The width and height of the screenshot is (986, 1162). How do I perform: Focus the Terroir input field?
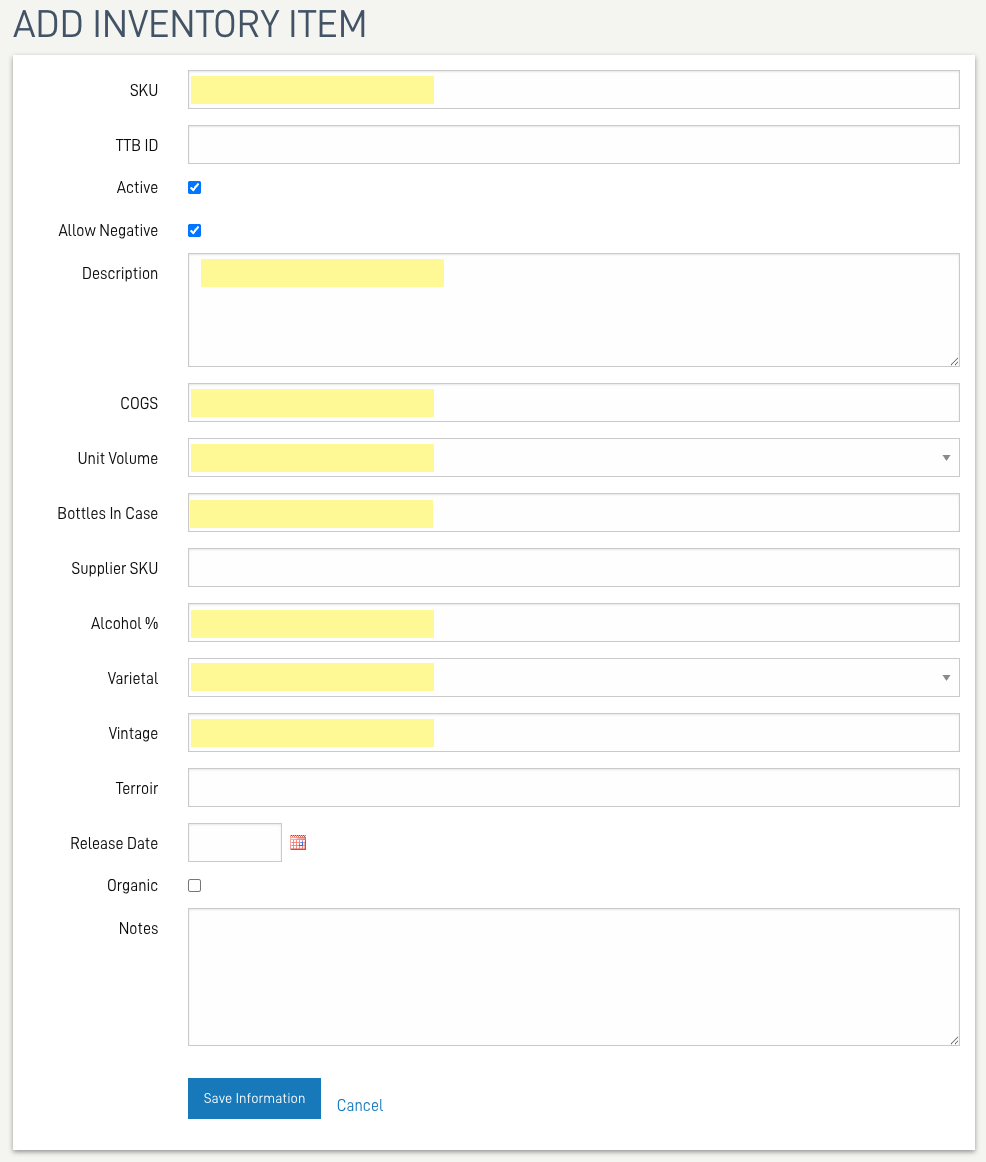tap(573, 788)
